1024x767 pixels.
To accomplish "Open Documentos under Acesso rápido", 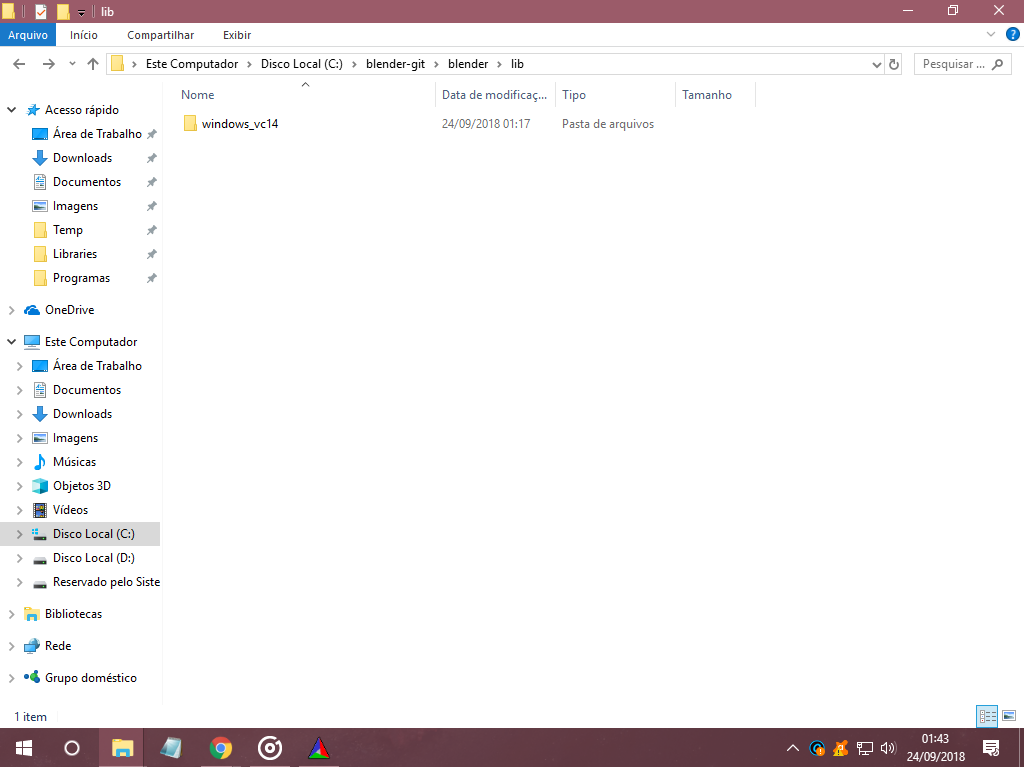I will [87, 182].
